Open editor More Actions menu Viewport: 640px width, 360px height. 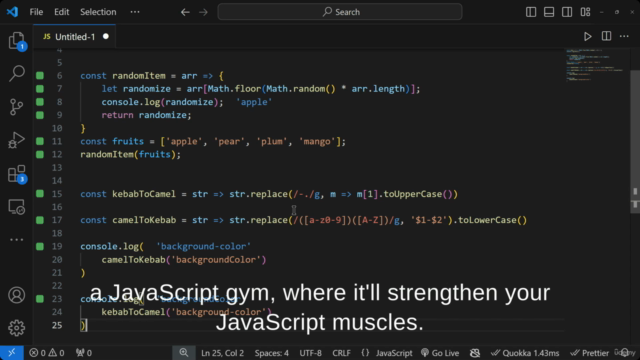pyautogui.click(x=624, y=36)
